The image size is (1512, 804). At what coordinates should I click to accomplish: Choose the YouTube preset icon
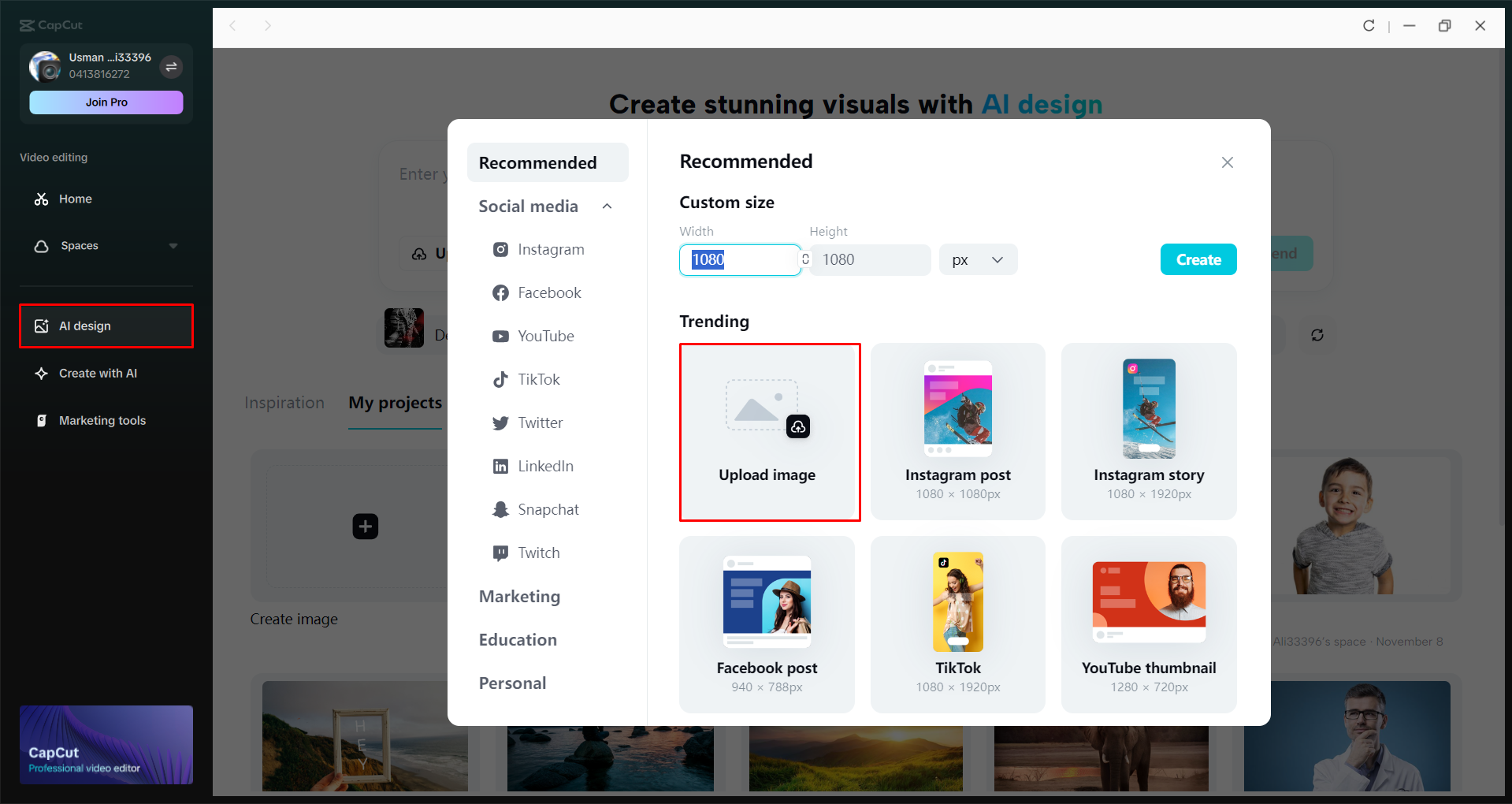pyautogui.click(x=501, y=336)
